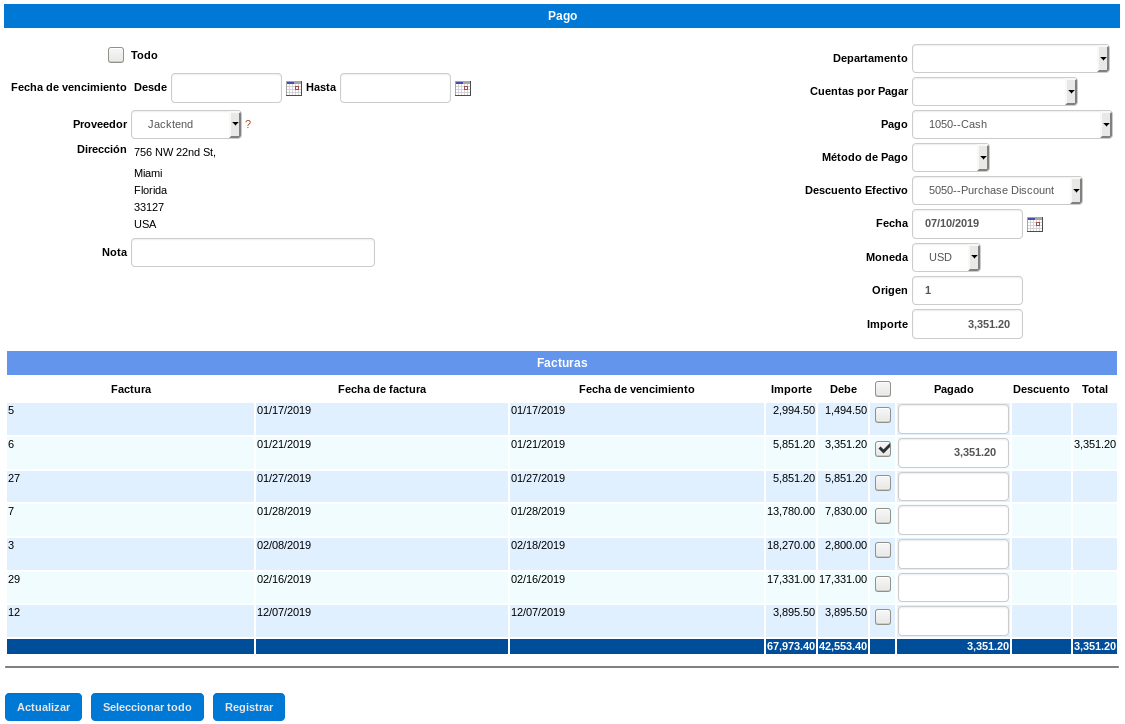Click the Origen input field
The width and height of the screenshot is (1125, 724).
pyautogui.click(x=967, y=291)
